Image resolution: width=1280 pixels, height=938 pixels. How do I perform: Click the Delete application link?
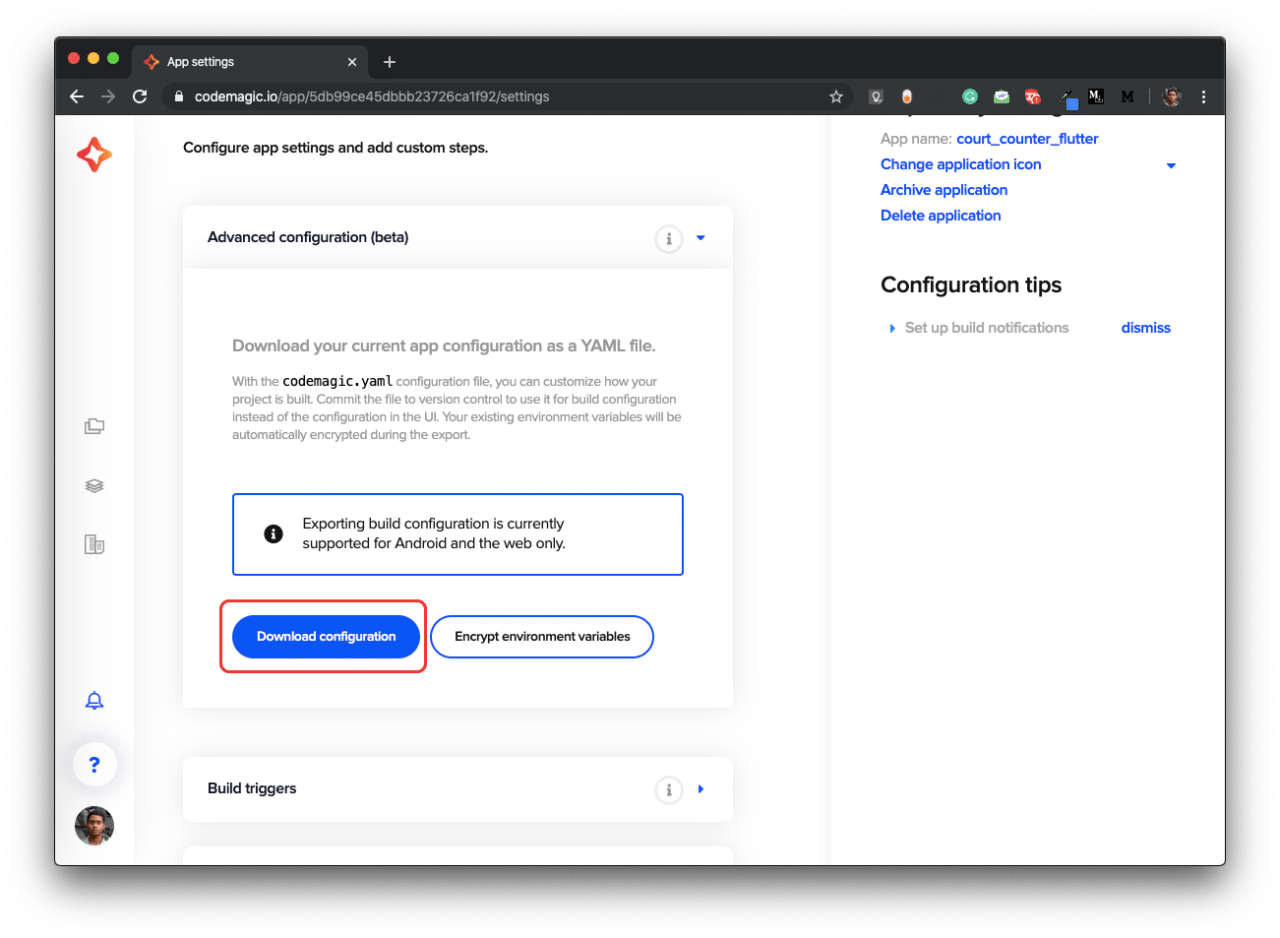940,215
